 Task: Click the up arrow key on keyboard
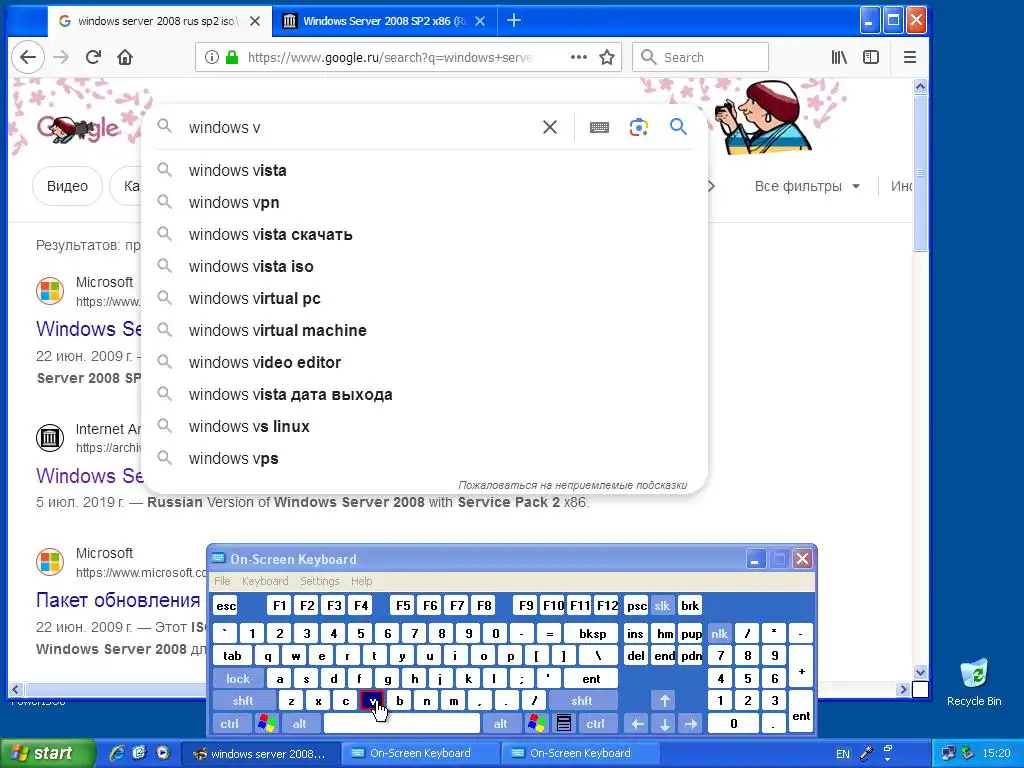664,701
